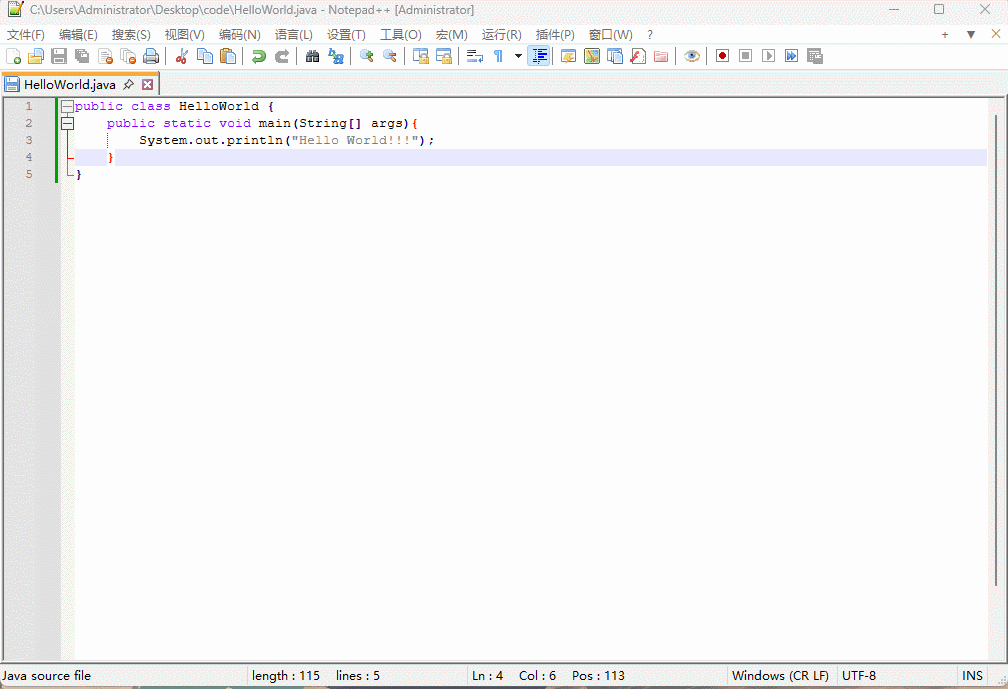Click the Undo arrow icon
1008x689 pixels.
(x=258, y=56)
